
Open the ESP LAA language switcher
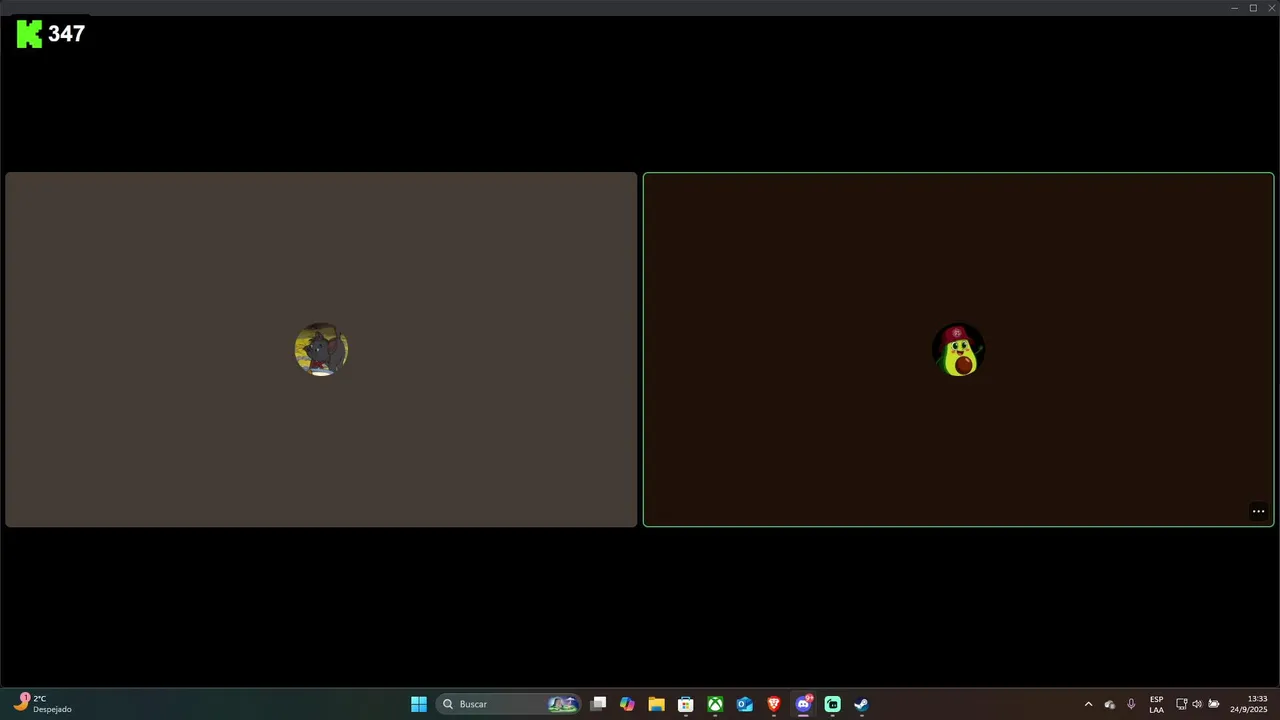click(x=1156, y=704)
